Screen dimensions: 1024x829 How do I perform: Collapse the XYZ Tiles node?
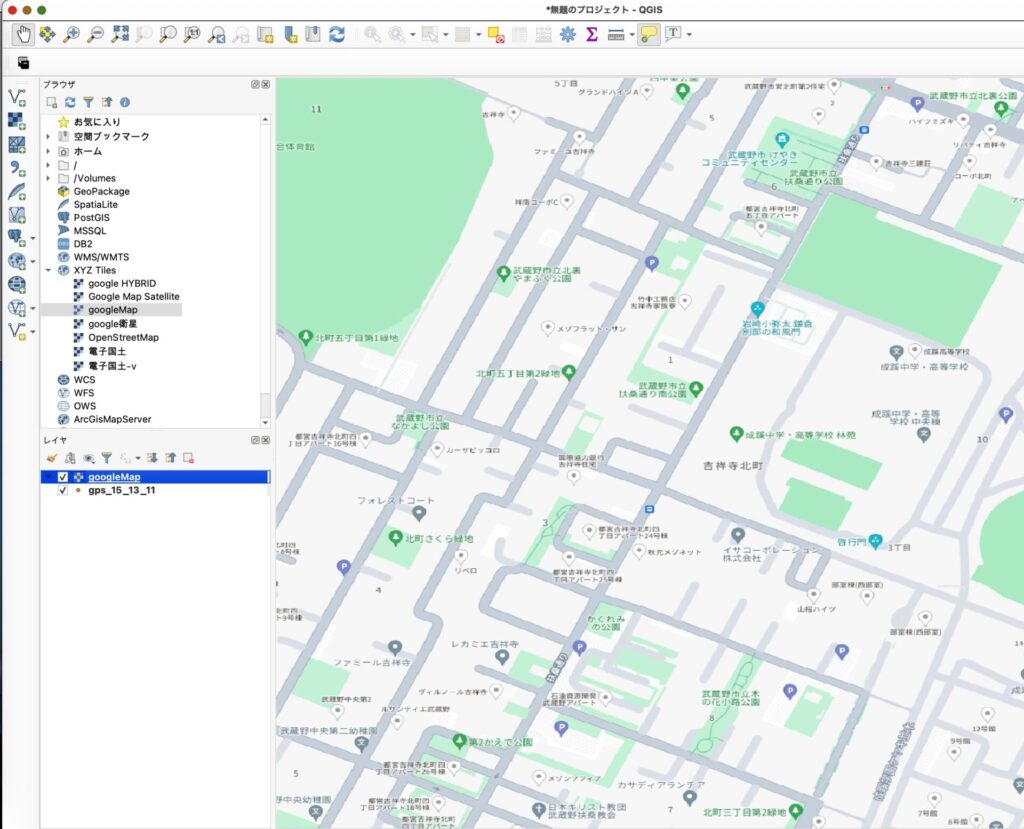click(48, 270)
